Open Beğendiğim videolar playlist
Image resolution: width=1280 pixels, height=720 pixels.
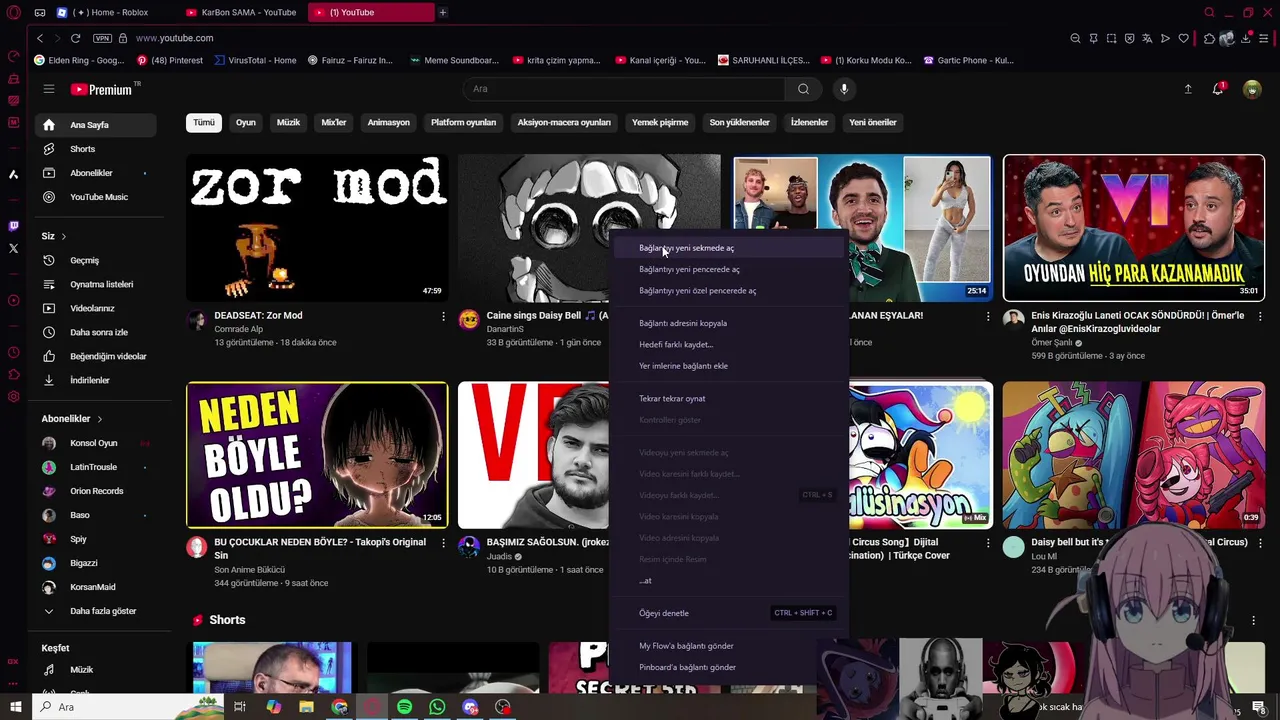[x=96, y=356]
